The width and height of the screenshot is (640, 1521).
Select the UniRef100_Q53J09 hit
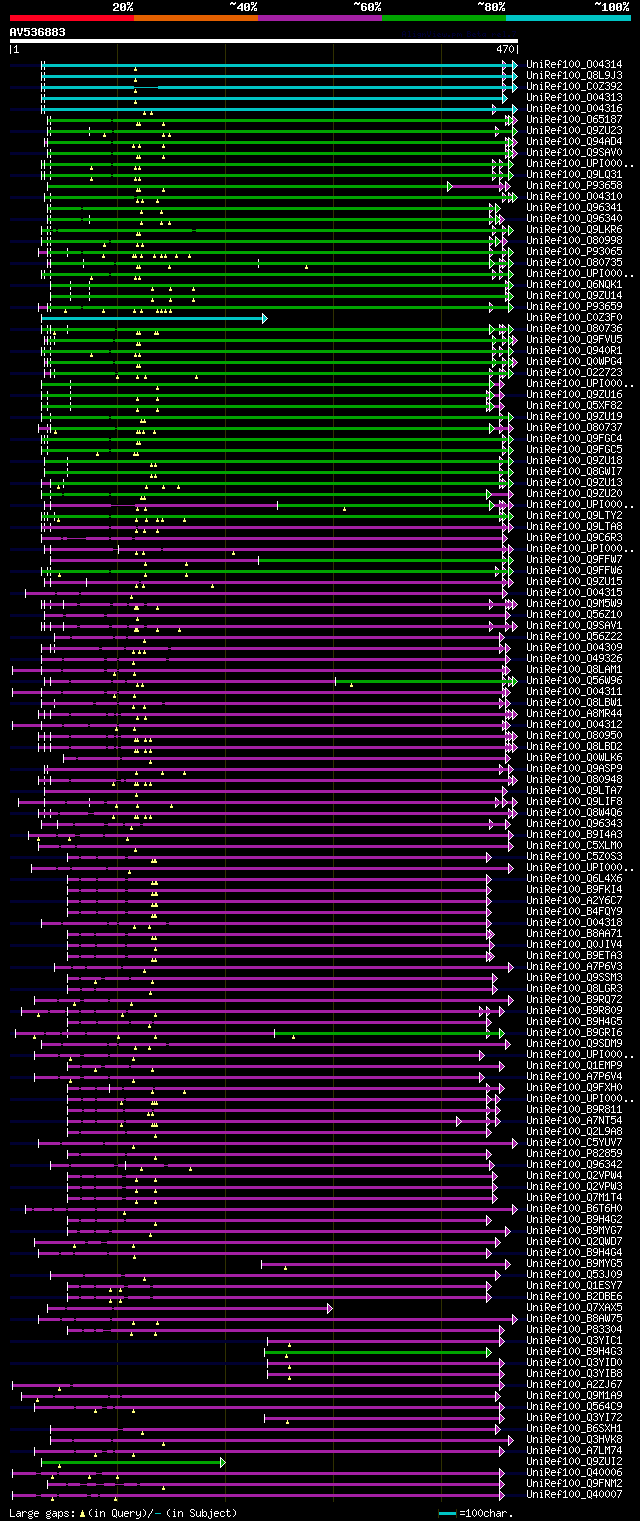pyautogui.click(x=575, y=1275)
